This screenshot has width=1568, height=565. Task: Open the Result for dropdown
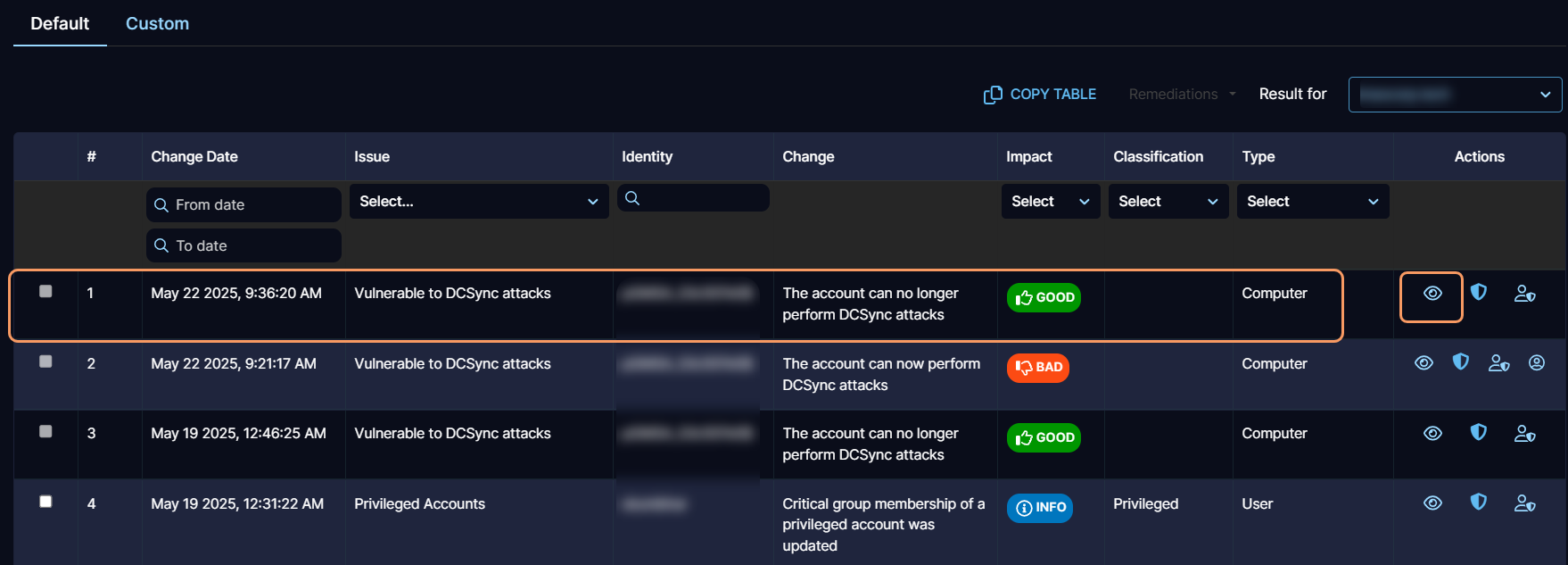(x=1454, y=95)
